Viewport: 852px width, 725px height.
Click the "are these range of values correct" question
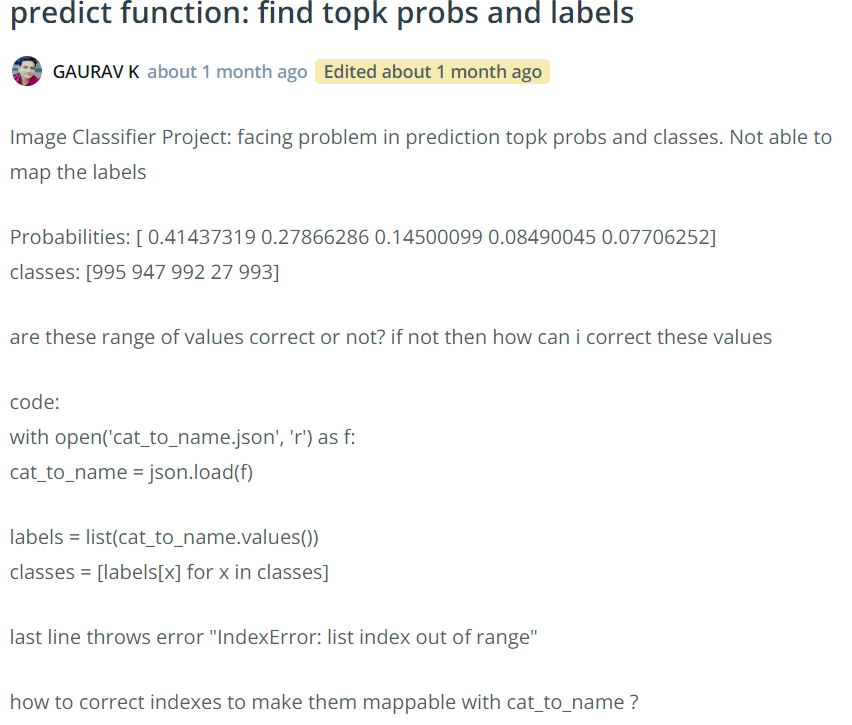click(390, 337)
